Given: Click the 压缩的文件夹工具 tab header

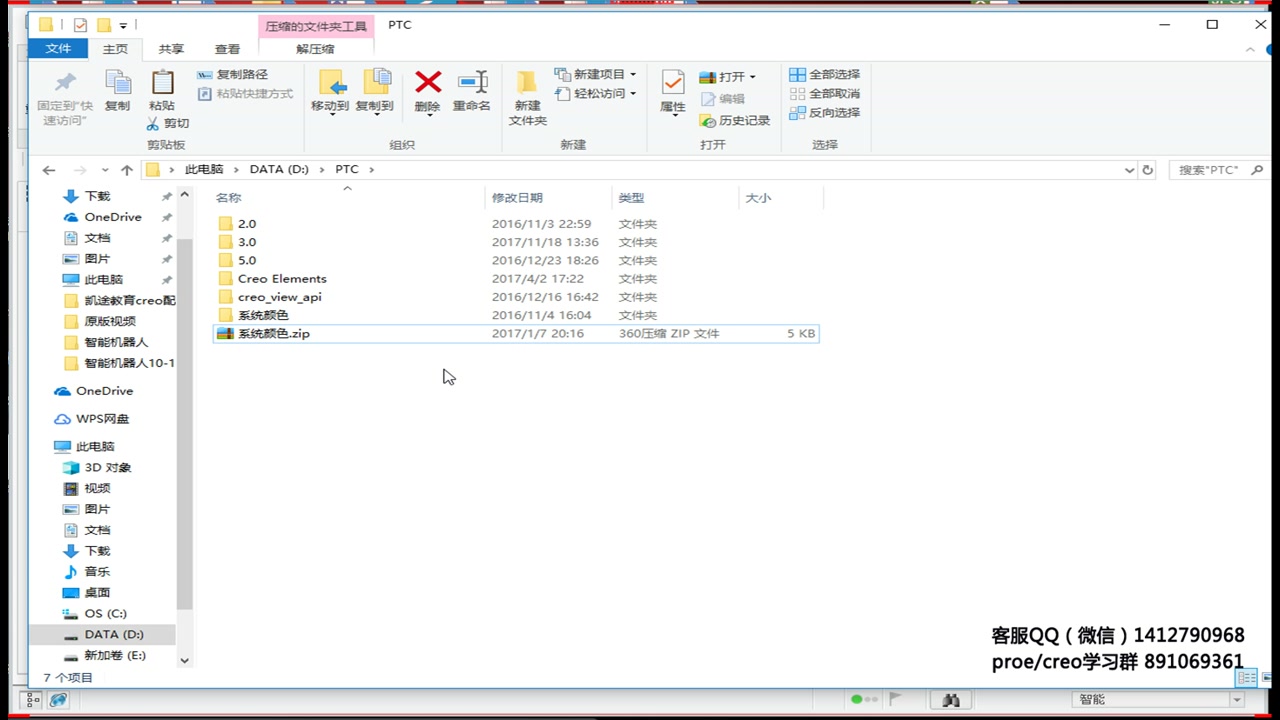Looking at the screenshot, I should click(316, 25).
